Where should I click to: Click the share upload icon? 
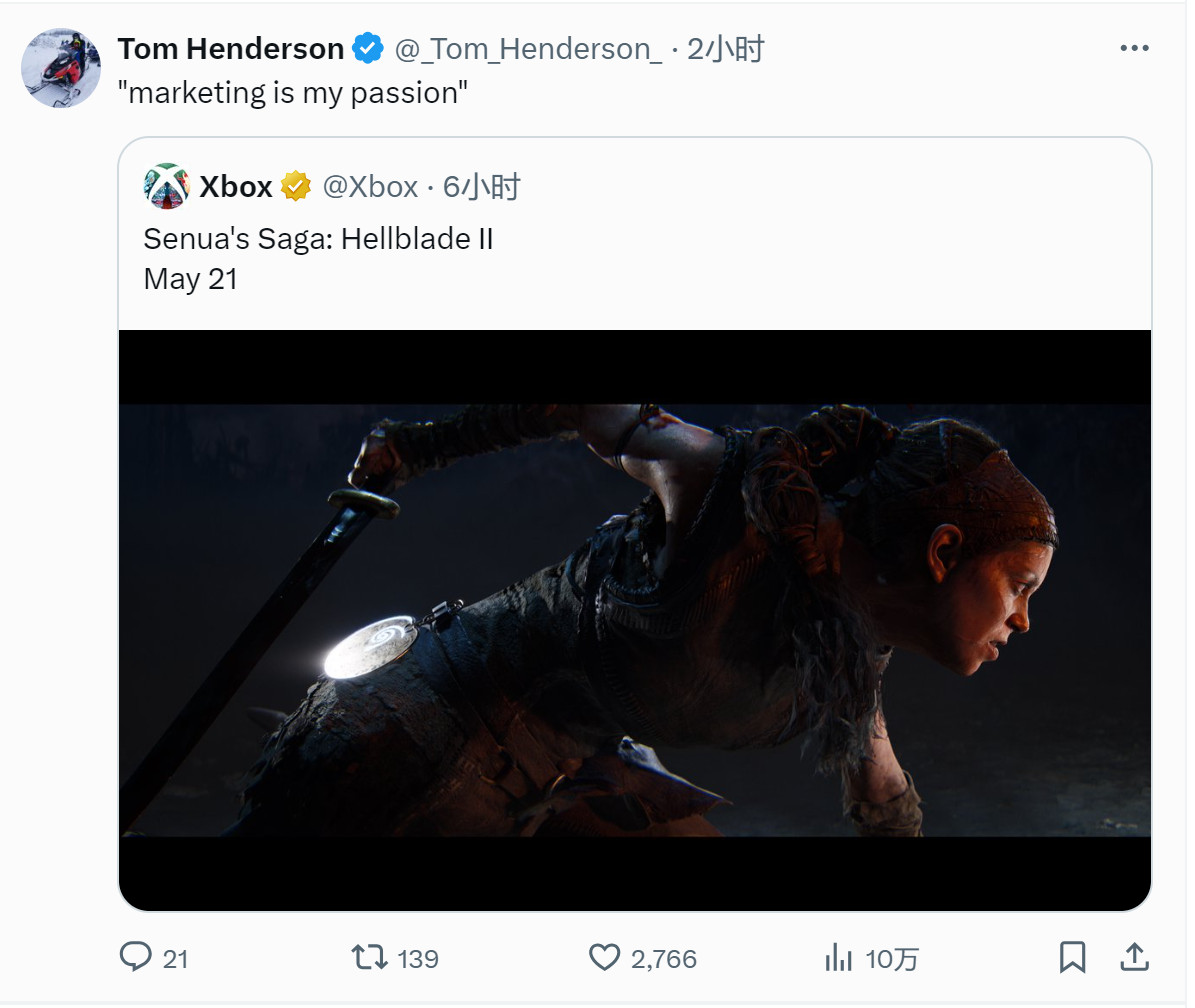(1134, 957)
